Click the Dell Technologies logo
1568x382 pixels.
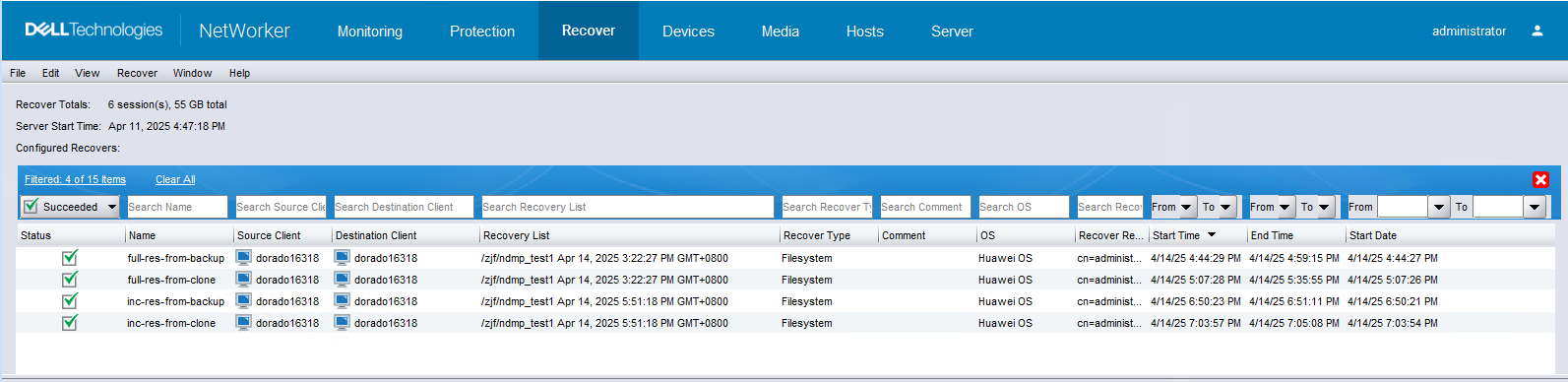click(x=94, y=31)
